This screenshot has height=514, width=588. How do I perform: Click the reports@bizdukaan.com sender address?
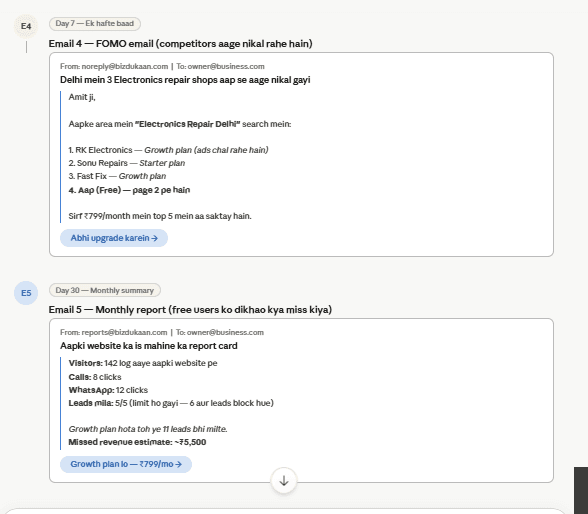click(124, 333)
